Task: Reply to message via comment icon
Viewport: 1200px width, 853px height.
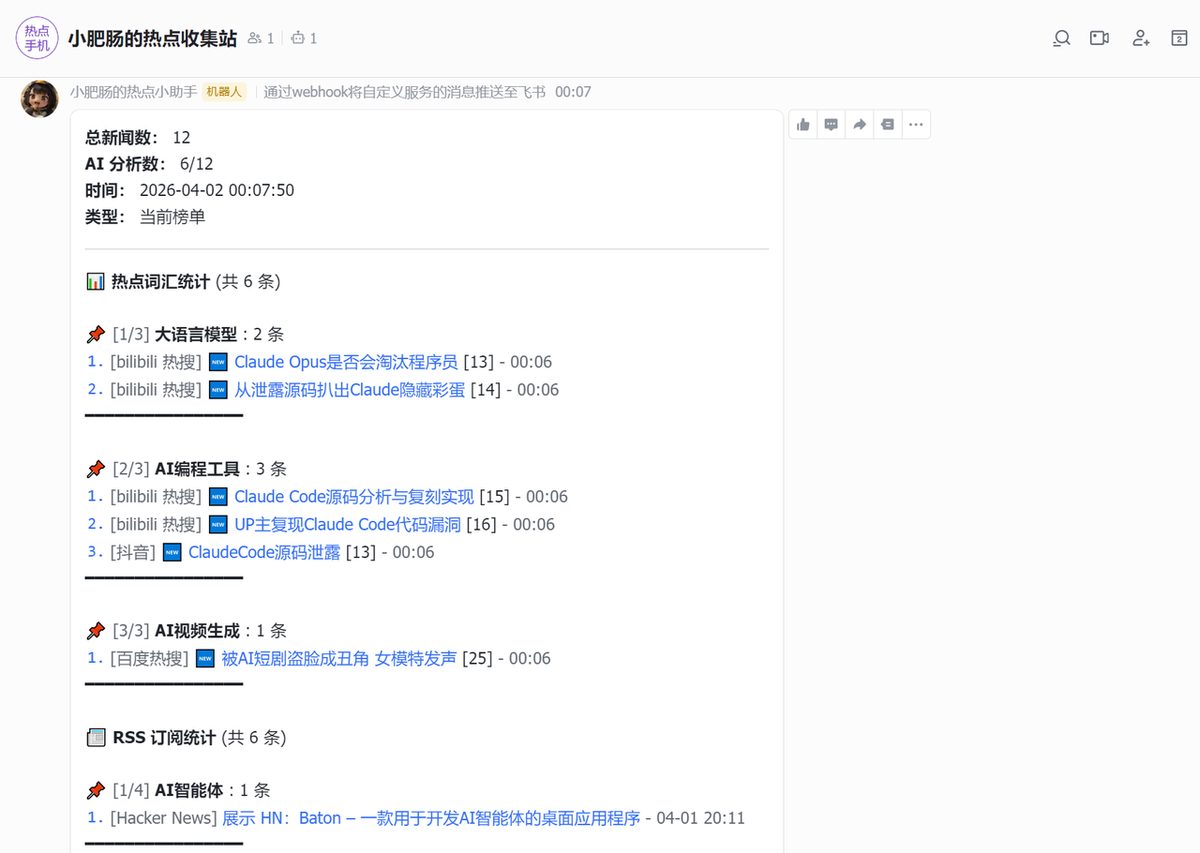Action: (831, 125)
